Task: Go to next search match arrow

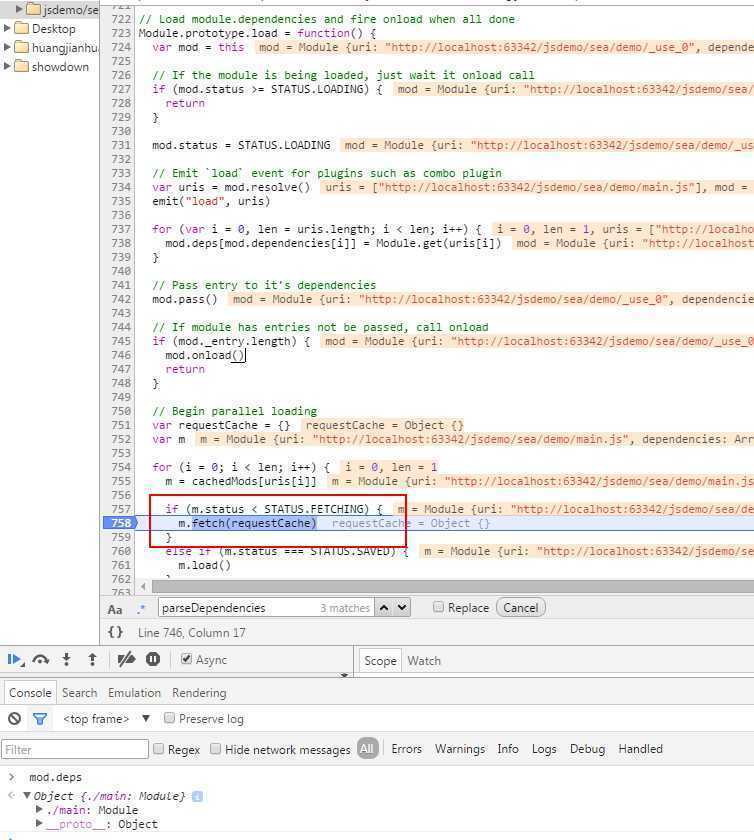Action: (402, 608)
